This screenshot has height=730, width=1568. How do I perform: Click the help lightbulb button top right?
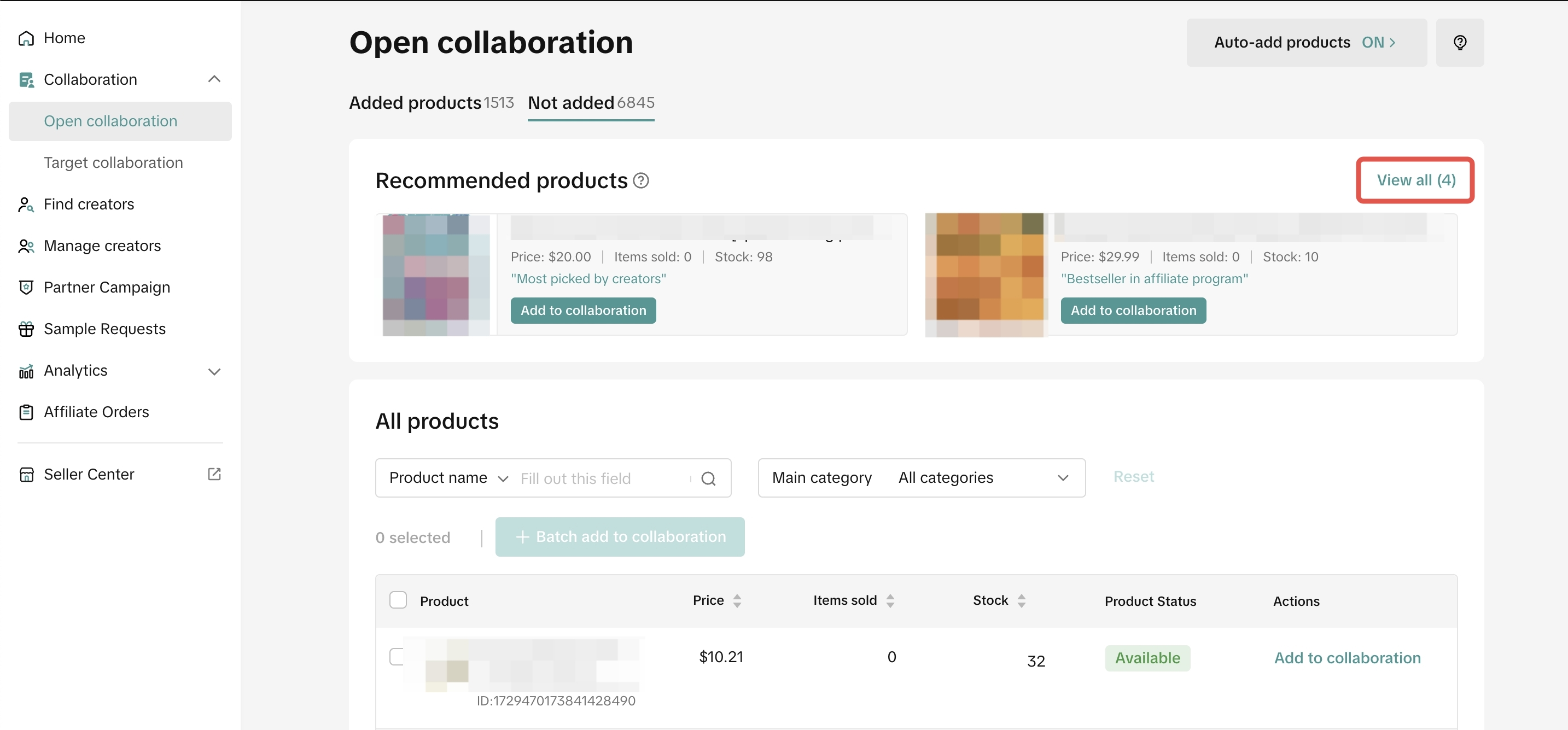click(x=1459, y=43)
